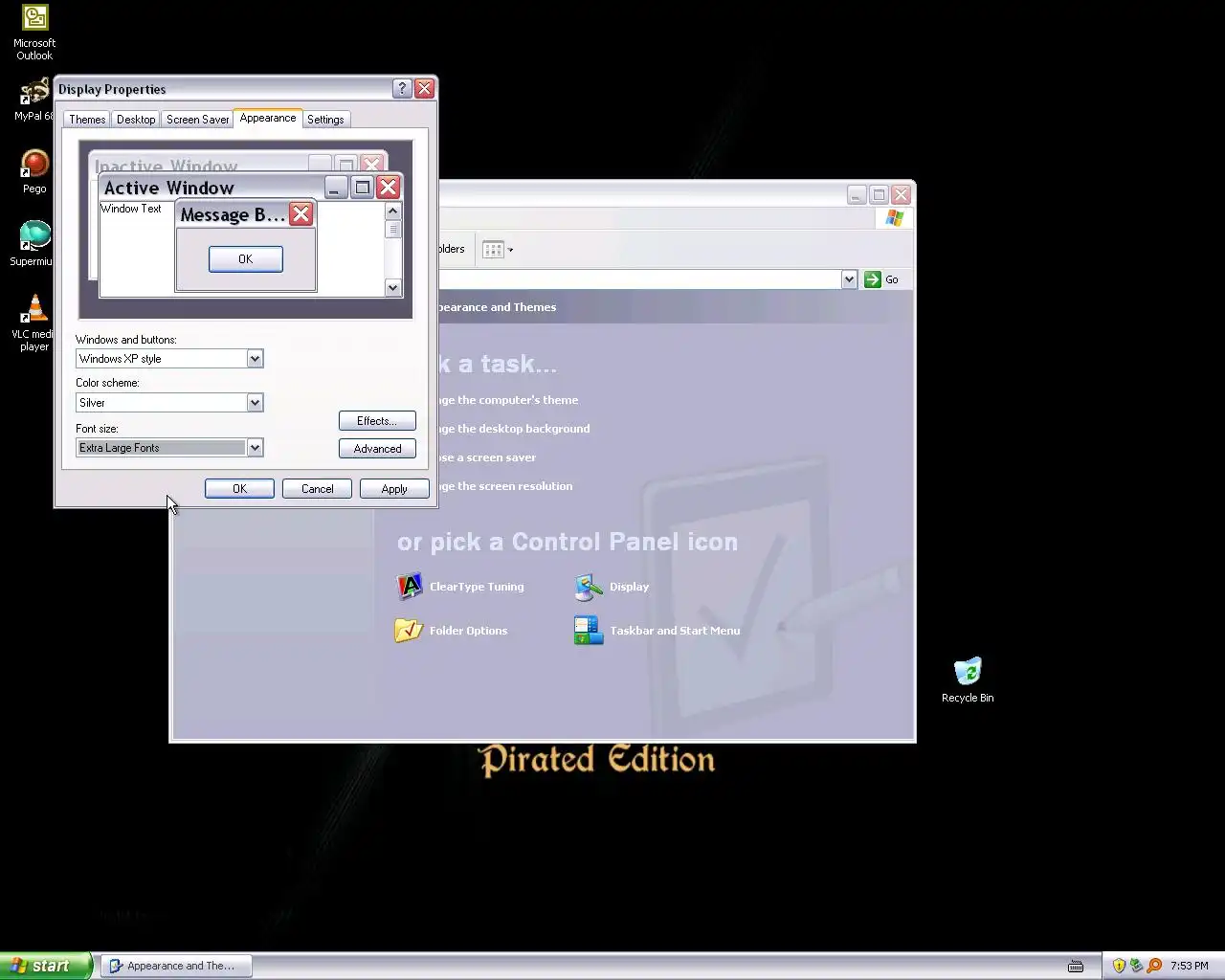
Task: Click the green Go arrow icon
Action: point(872,279)
